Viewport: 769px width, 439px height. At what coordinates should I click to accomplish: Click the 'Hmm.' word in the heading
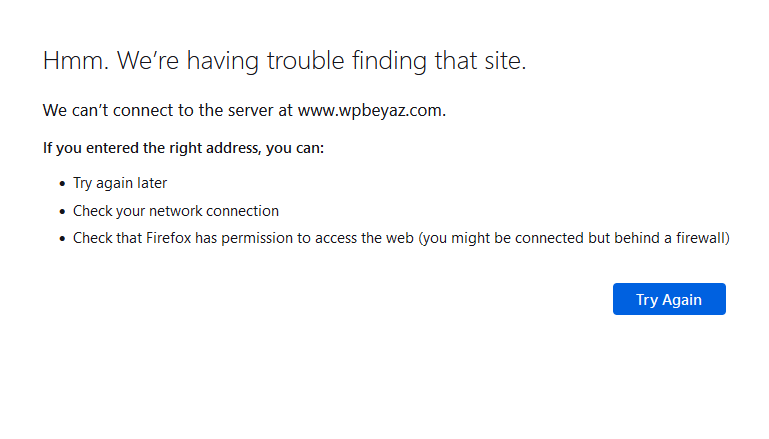tap(76, 61)
